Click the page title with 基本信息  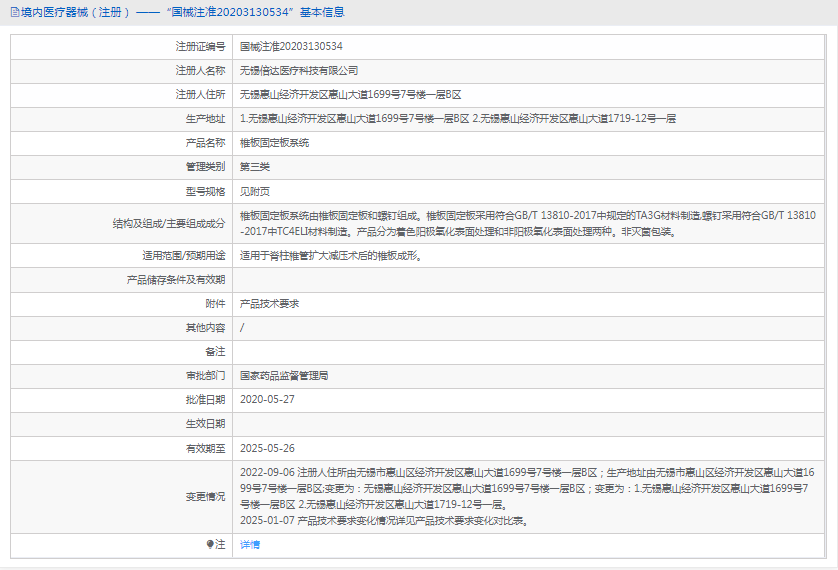tap(182, 12)
